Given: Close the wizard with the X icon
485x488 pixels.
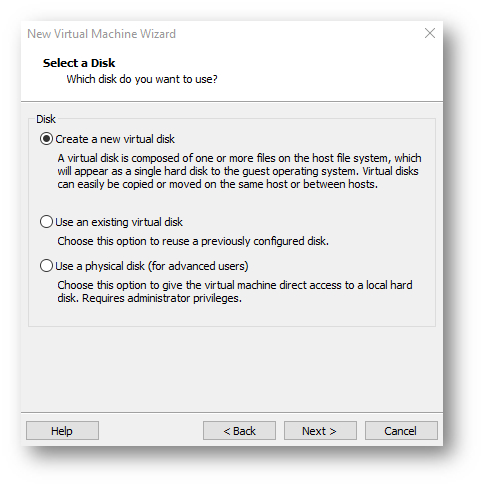Looking at the screenshot, I should 430,33.
